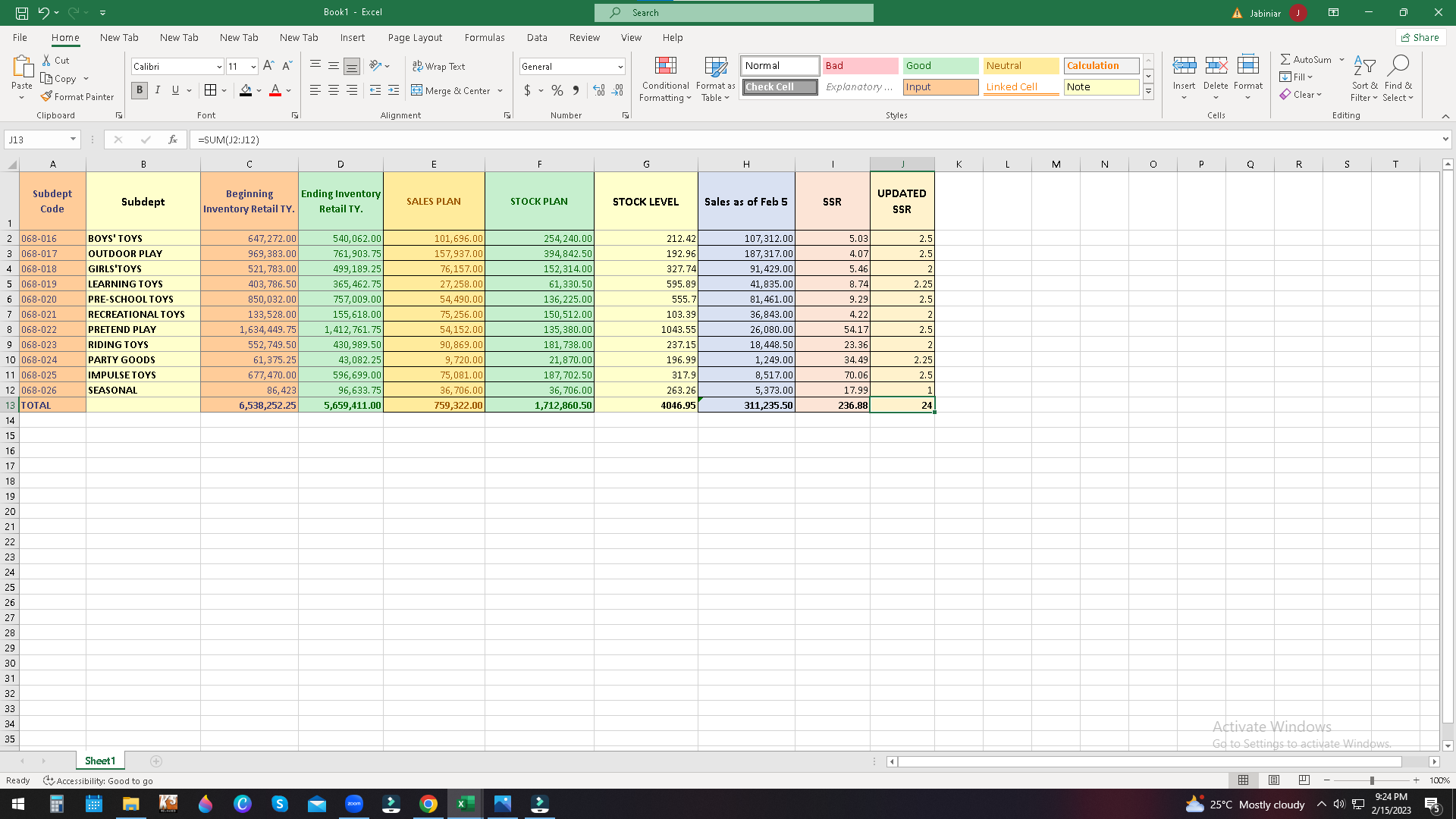Image resolution: width=1456 pixels, height=819 pixels.
Task: Open Format as Table gallery
Action: tap(715, 79)
